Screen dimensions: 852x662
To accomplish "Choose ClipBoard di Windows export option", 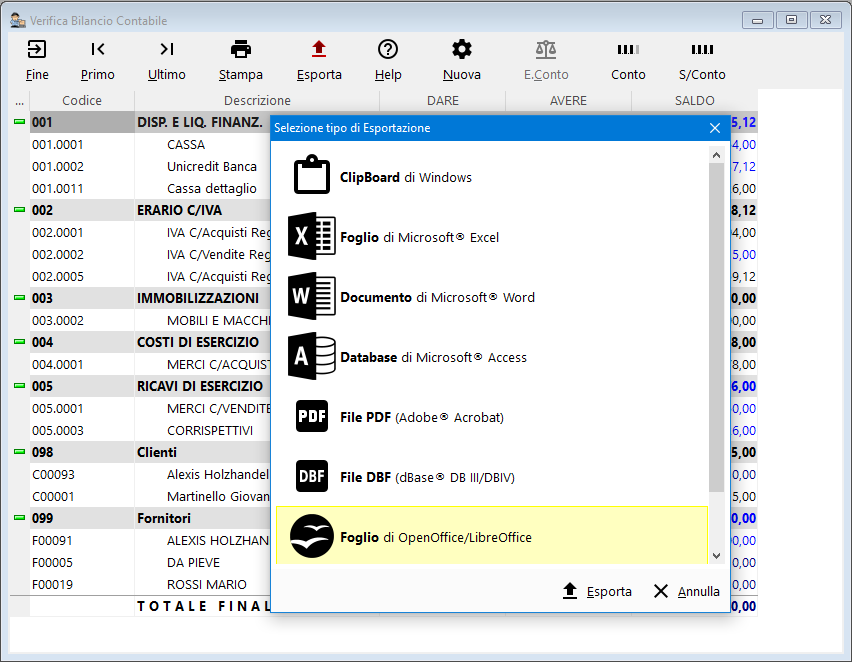I will tap(492, 177).
